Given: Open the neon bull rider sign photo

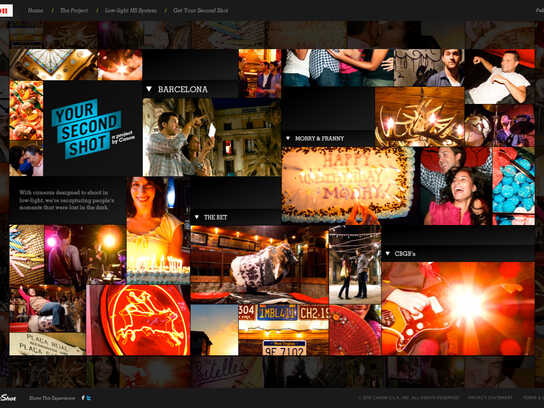Looking at the screenshot, I should 138,320.
